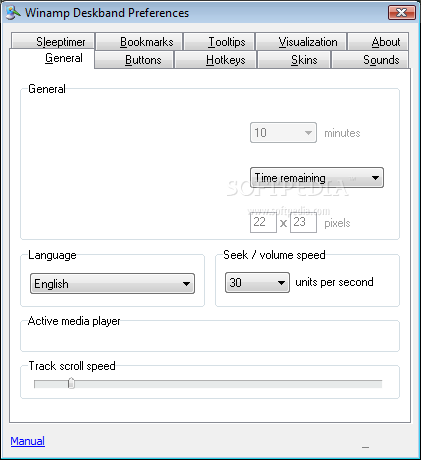The width and height of the screenshot is (421, 460).
Task: Click the Track scroll speed slider thumb
Action: (x=71, y=383)
